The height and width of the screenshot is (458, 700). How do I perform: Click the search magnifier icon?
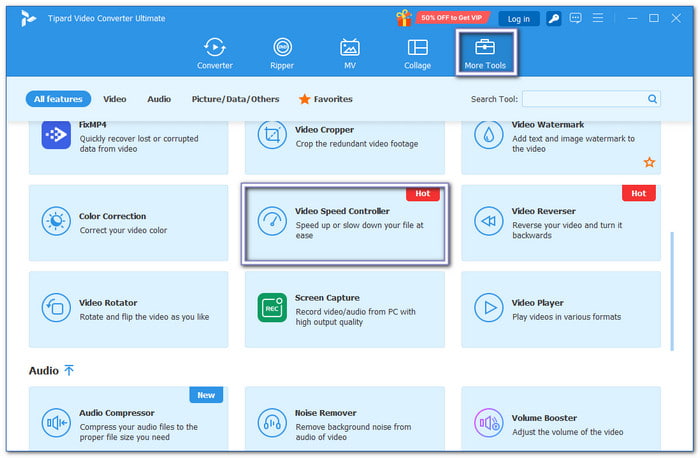coord(652,99)
